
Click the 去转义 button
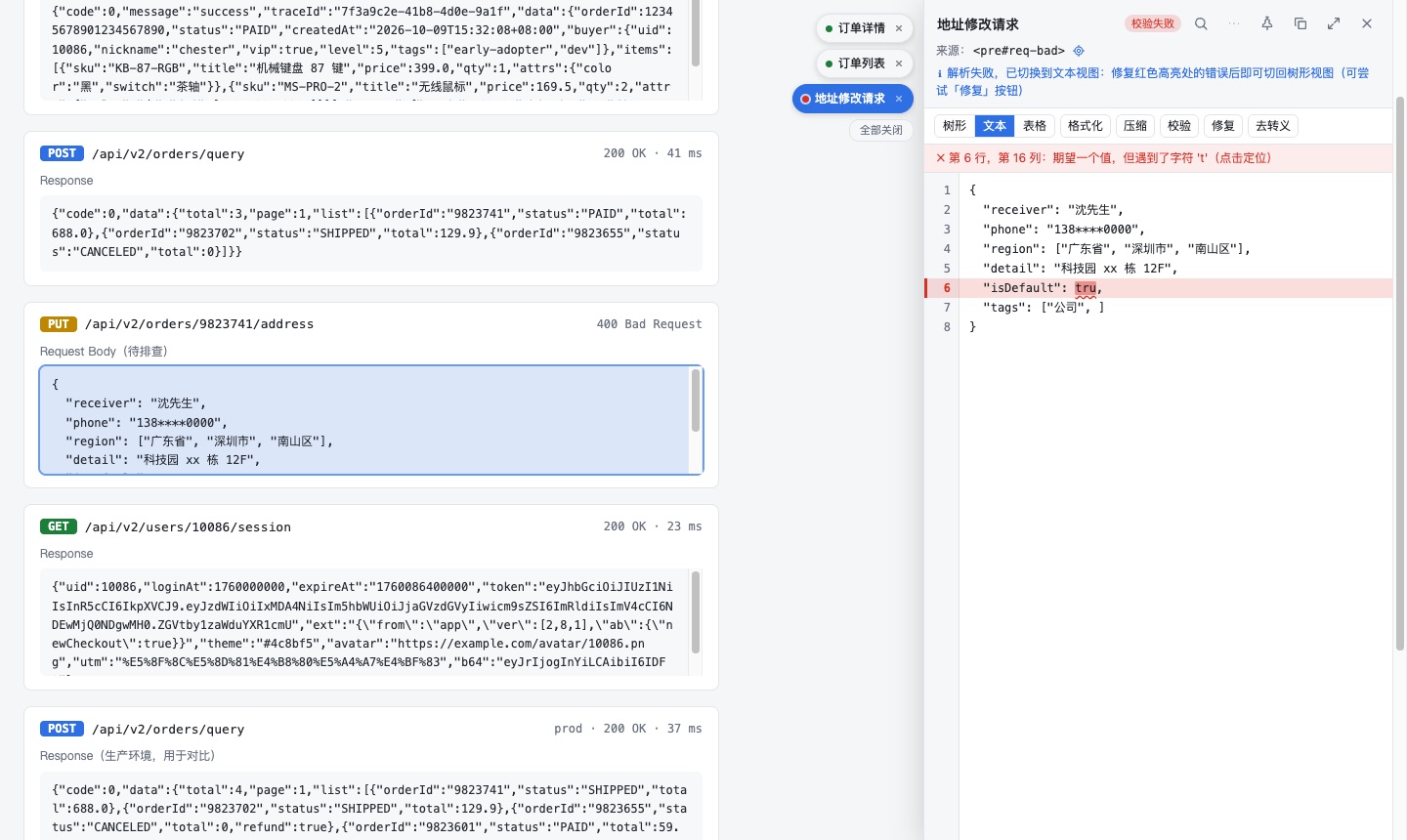pos(1273,126)
